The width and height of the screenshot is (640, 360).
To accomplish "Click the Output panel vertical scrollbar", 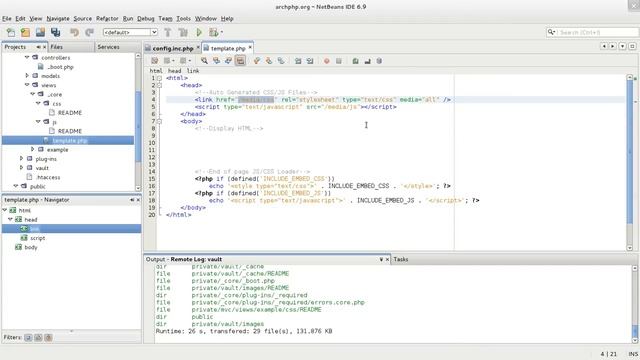I will coord(635,304).
